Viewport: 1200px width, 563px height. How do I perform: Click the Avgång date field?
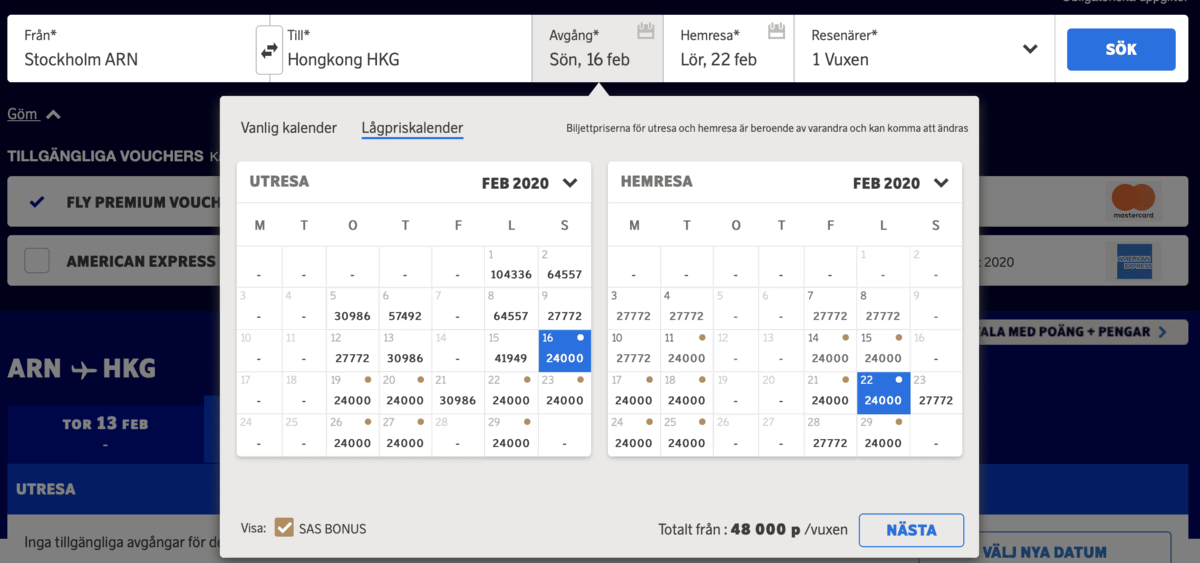[x=597, y=48]
